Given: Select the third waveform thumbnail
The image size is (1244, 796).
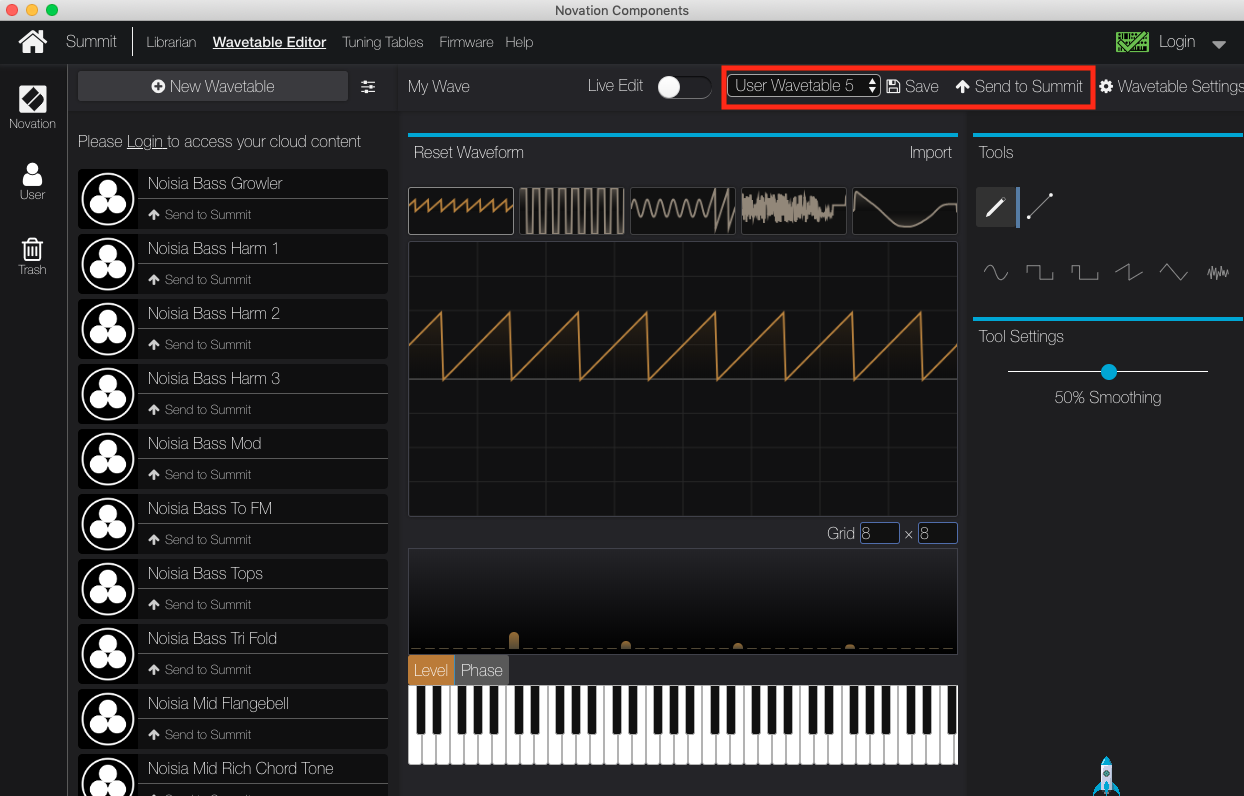Looking at the screenshot, I should (683, 211).
